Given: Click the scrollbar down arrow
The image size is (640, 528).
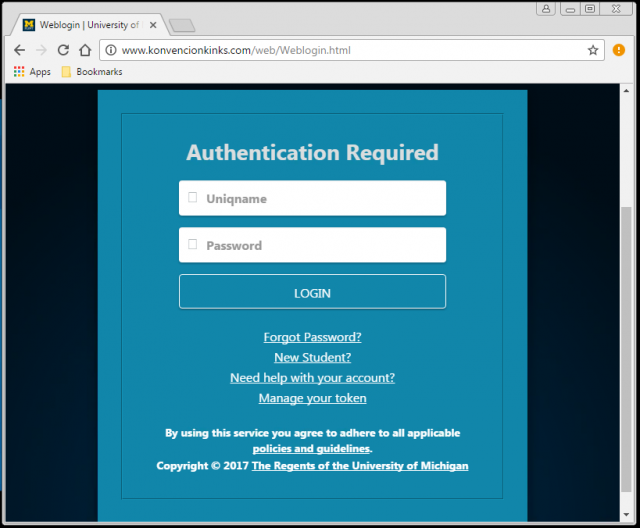Looking at the screenshot, I should click(x=626, y=515).
